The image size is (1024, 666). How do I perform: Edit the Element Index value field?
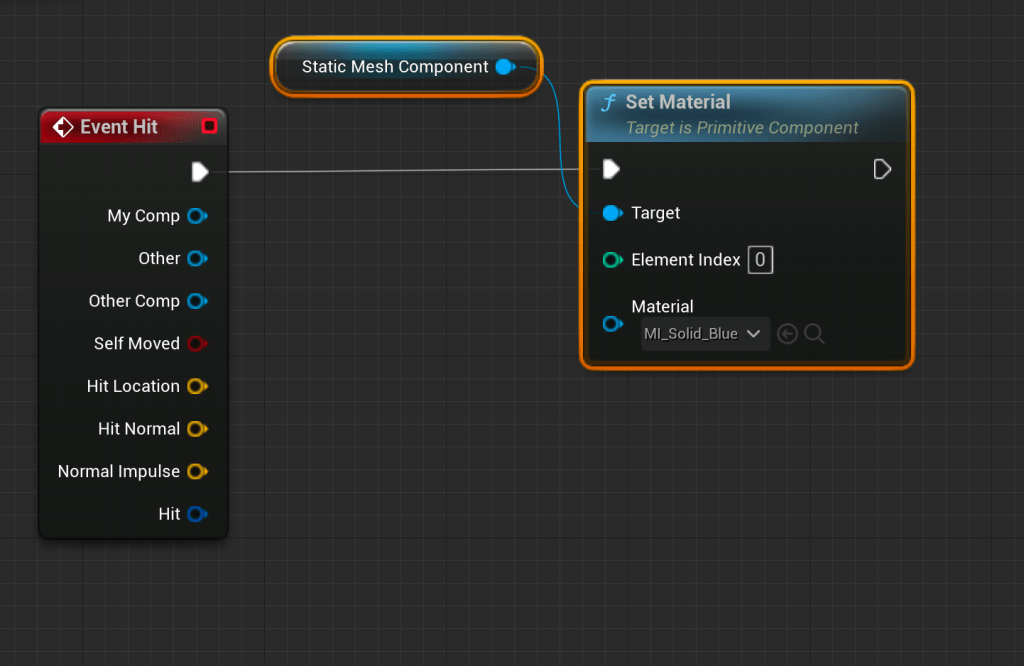[760, 260]
